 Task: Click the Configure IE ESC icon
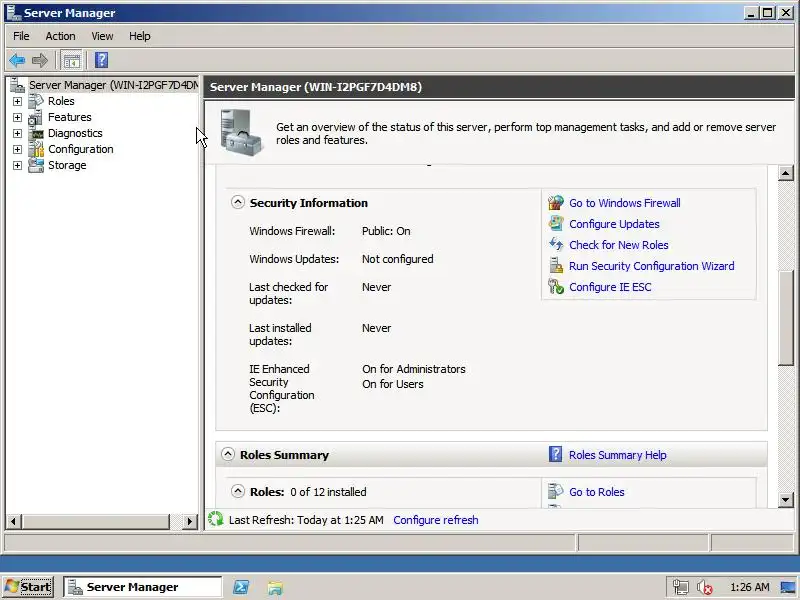coord(556,286)
